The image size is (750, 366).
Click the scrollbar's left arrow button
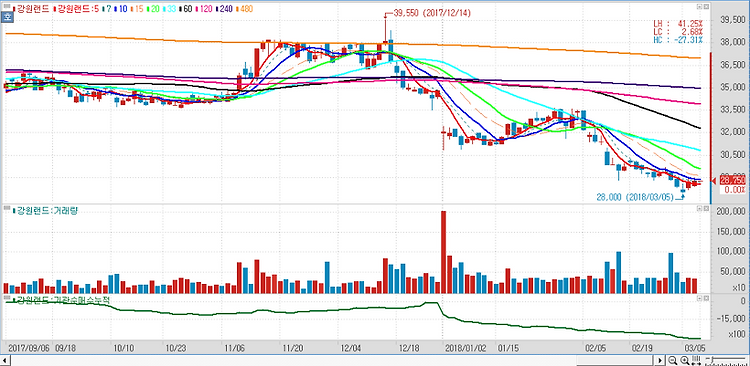point(5,360)
